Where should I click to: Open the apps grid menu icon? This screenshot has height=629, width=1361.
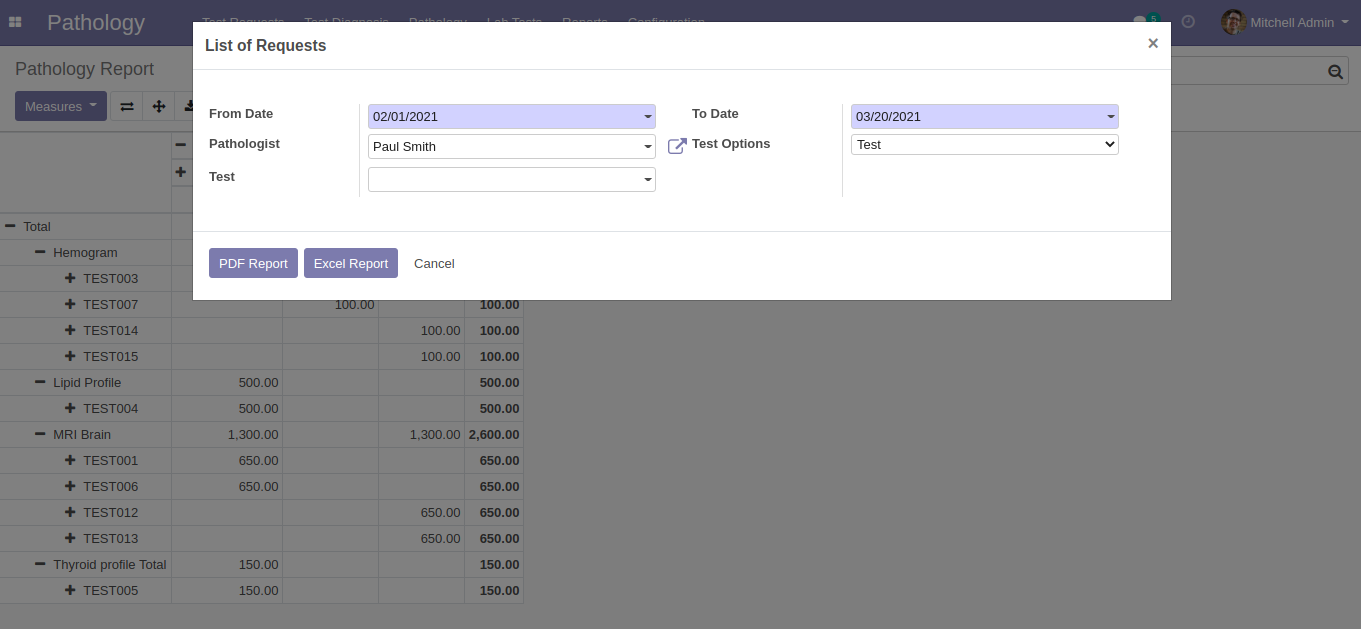tap(15, 22)
